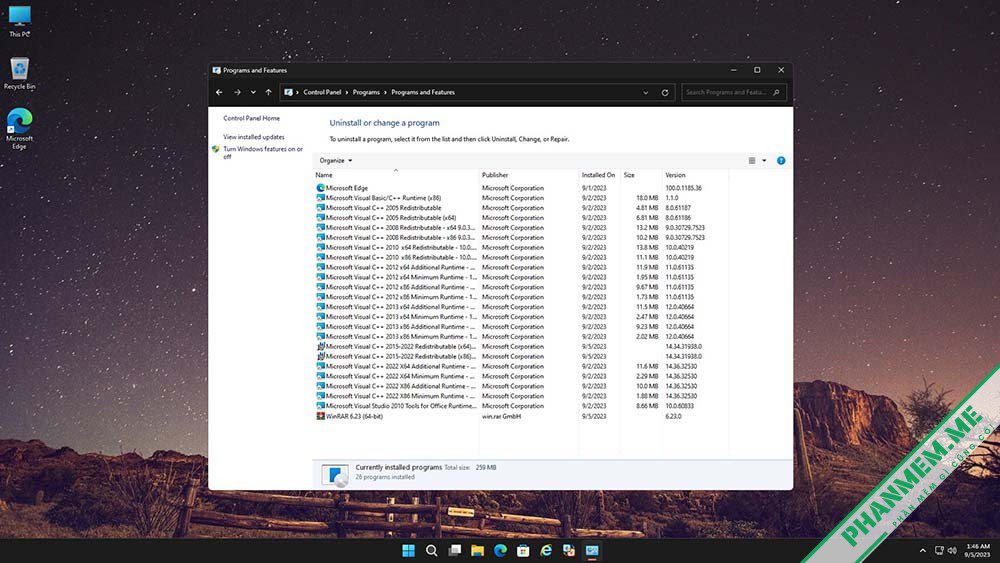Select Visual C++ 2012 x64 Additional Runtime
The image size is (1000, 563).
click(522, 267)
